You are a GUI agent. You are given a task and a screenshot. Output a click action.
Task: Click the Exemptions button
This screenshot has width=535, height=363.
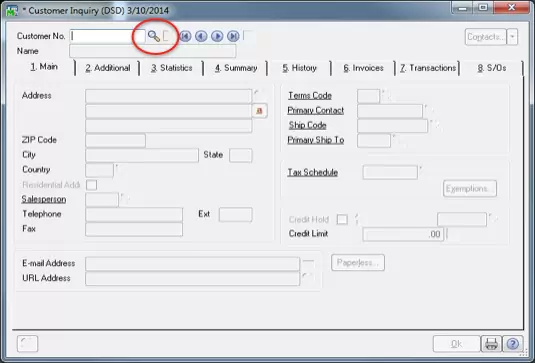click(x=470, y=189)
